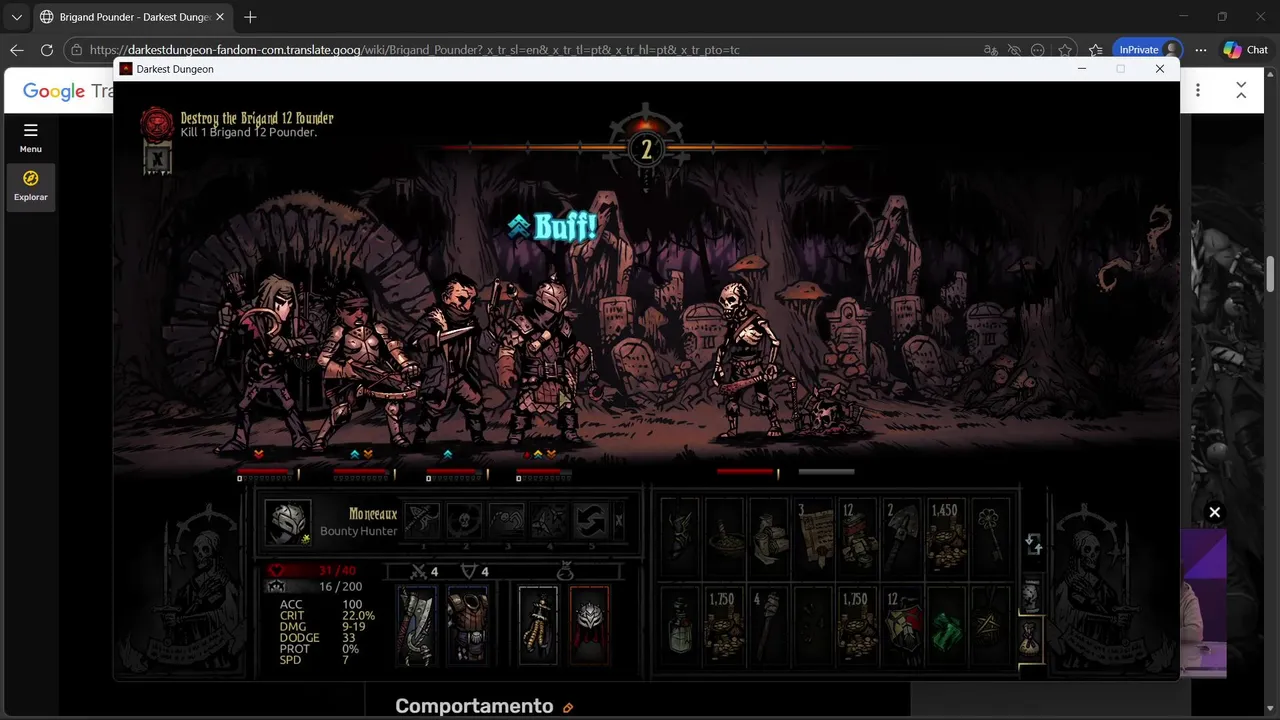The image size is (1280, 720).
Task: Select the red-bordered mask trinket slot
Action: 589,625
